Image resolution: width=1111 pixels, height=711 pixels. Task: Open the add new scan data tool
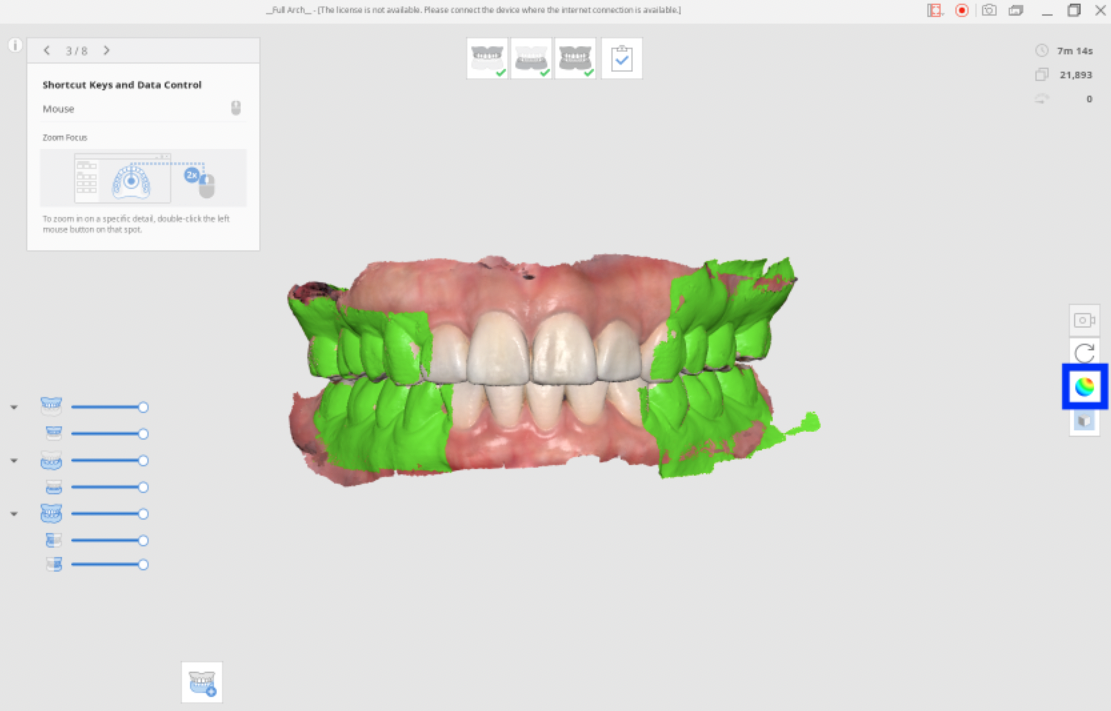point(201,682)
